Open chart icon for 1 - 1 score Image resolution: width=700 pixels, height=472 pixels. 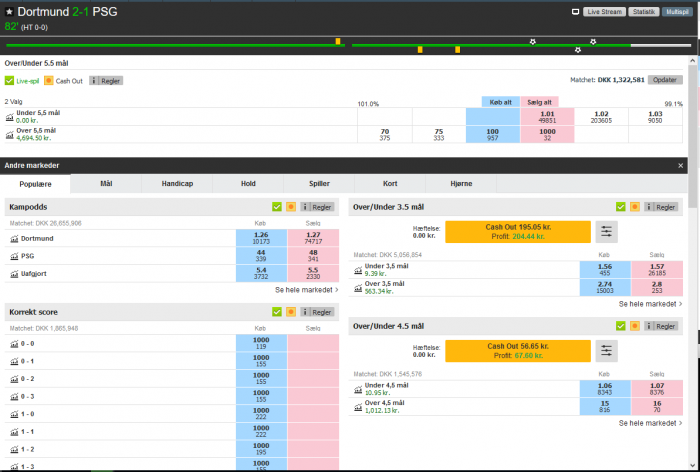(14, 432)
